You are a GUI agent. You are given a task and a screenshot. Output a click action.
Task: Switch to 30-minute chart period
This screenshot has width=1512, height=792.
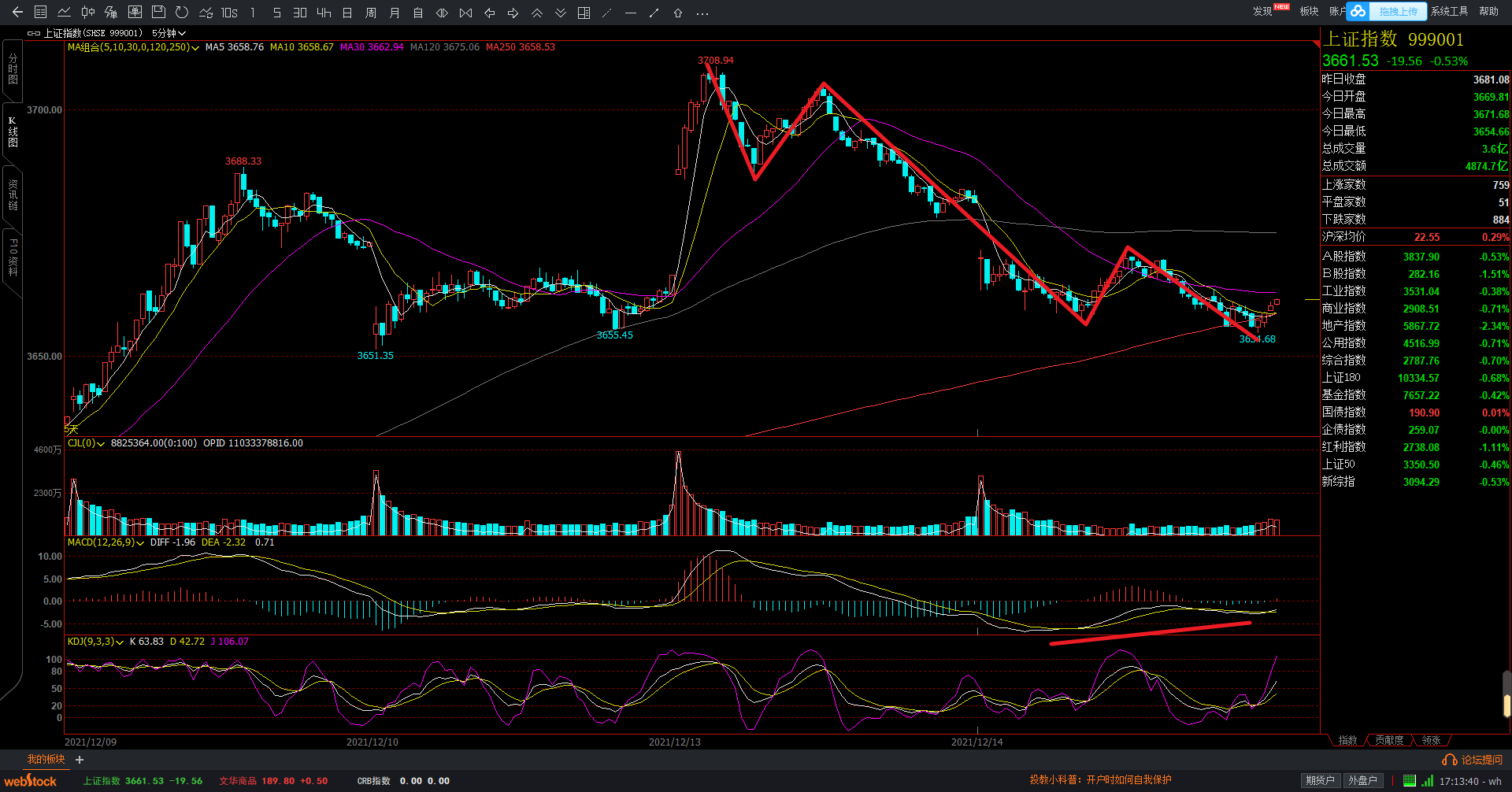pos(300,13)
